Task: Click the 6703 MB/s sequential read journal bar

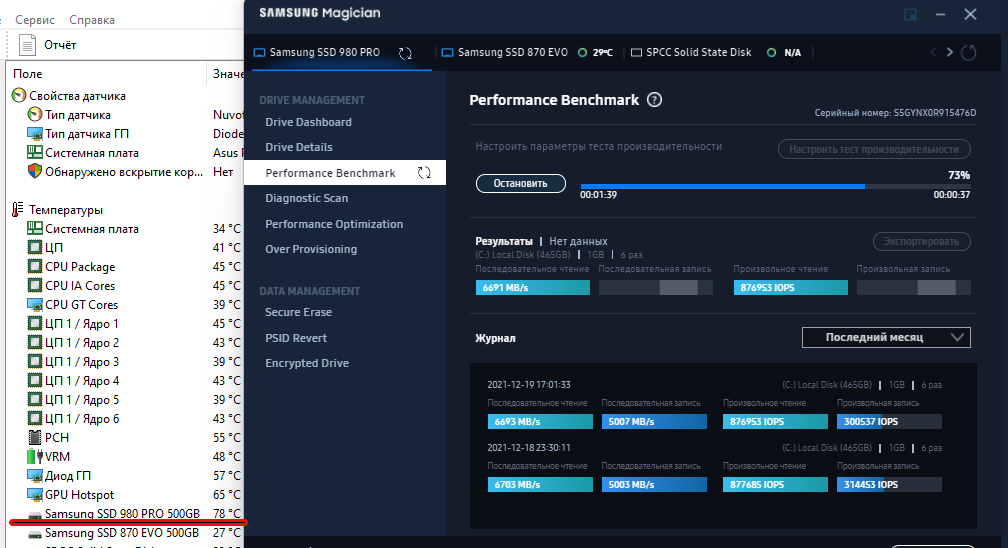Action: pos(540,484)
